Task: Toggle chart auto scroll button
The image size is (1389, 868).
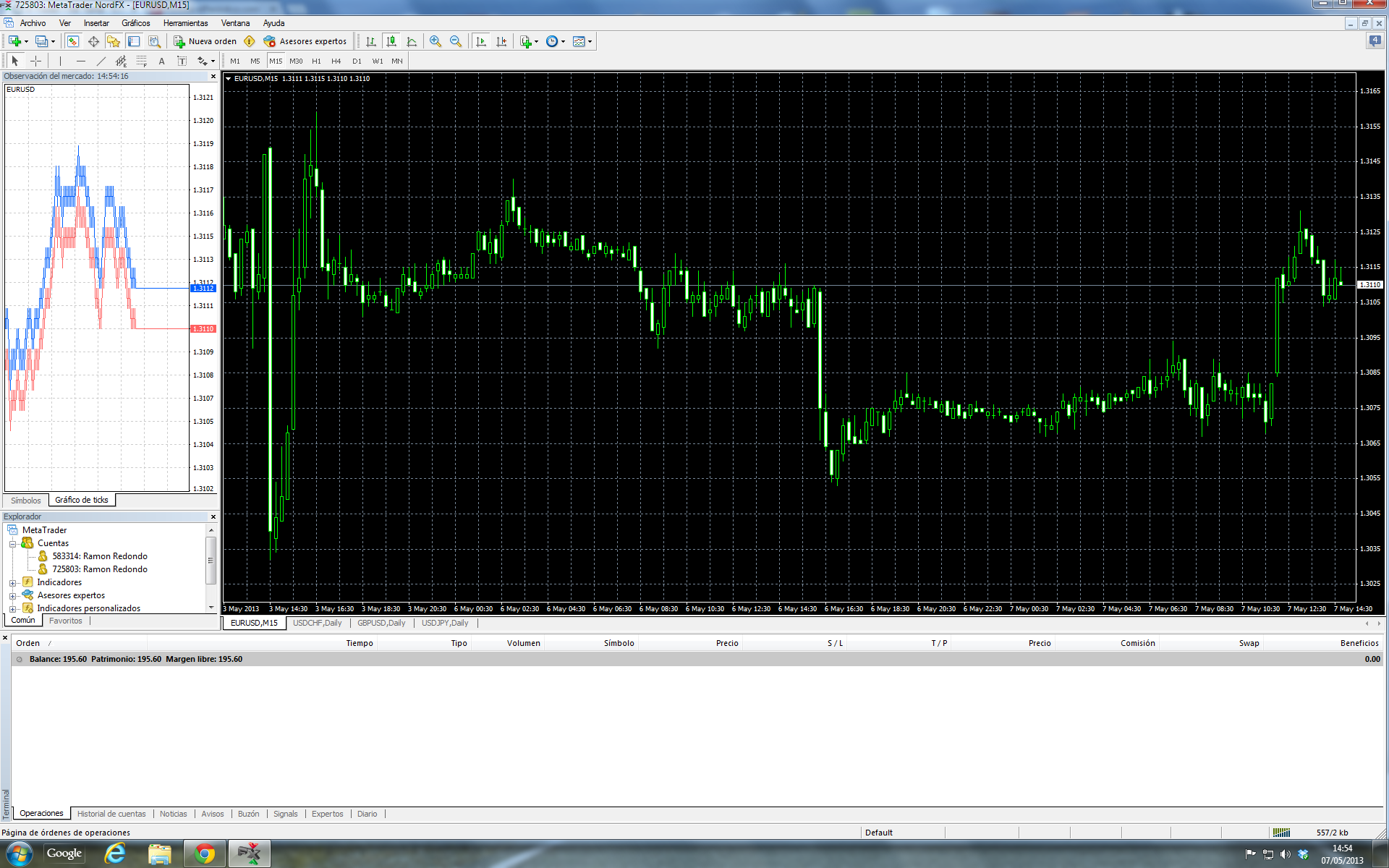Action: 481,41
